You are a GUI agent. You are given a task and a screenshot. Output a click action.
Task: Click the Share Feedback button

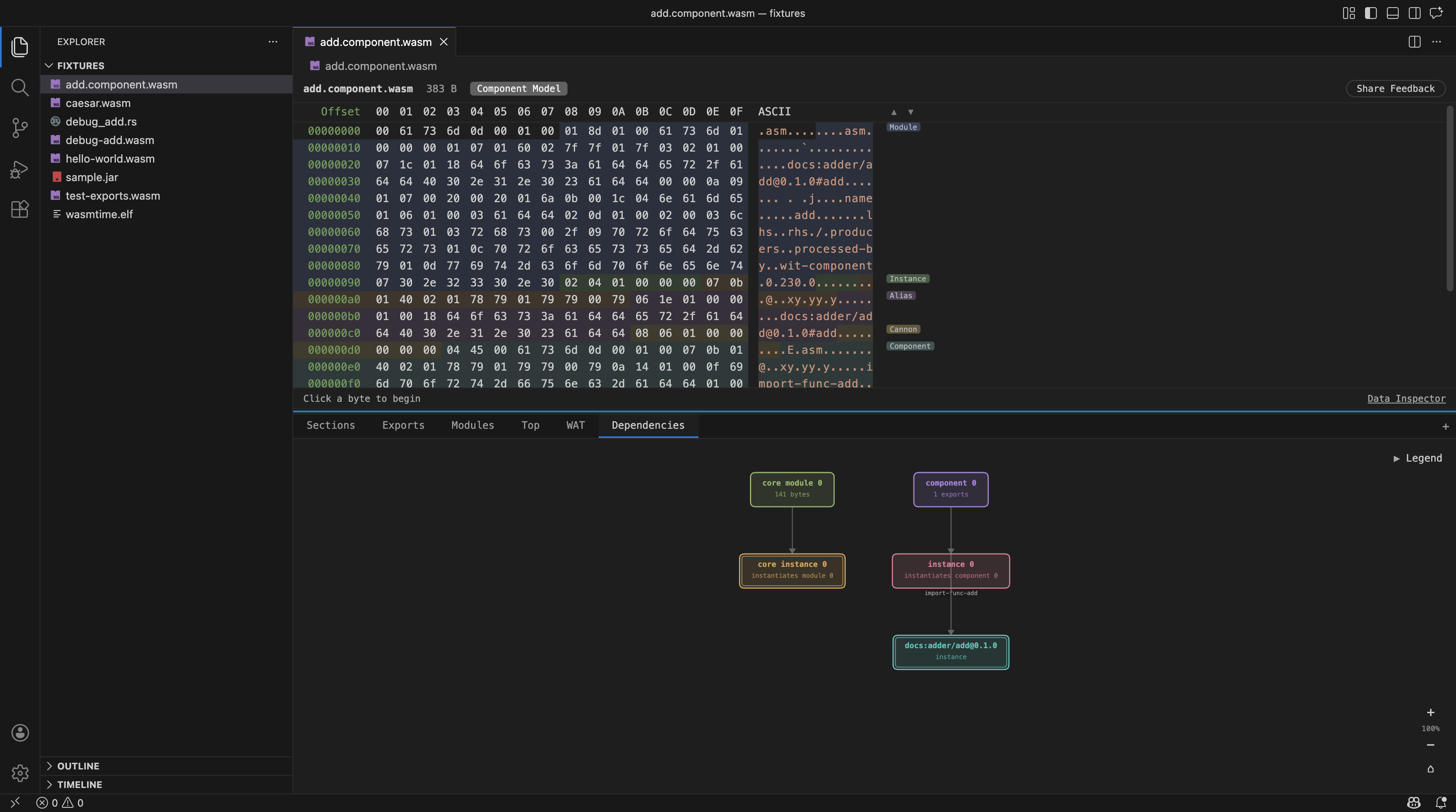tap(1395, 89)
